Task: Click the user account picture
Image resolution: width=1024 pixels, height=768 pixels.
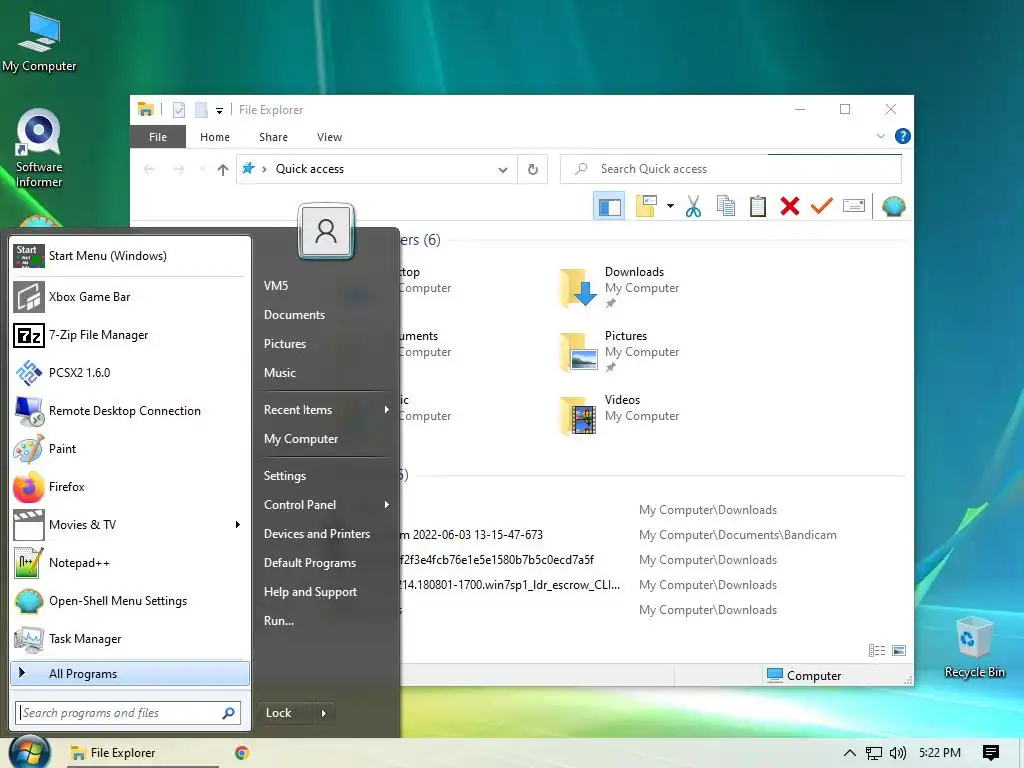Action: click(x=326, y=231)
